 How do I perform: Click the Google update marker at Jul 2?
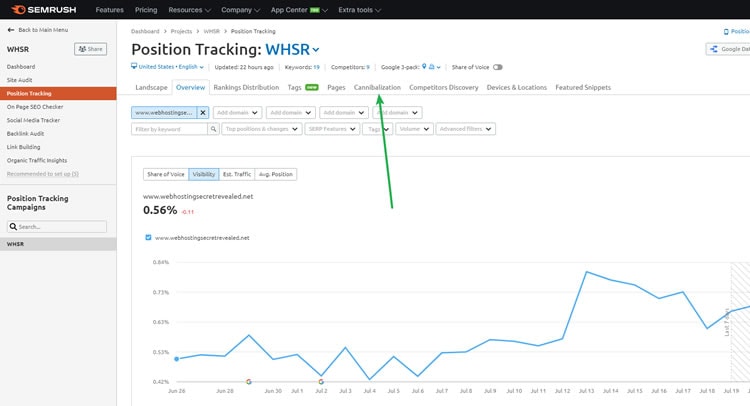pyautogui.click(x=321, y=382)
